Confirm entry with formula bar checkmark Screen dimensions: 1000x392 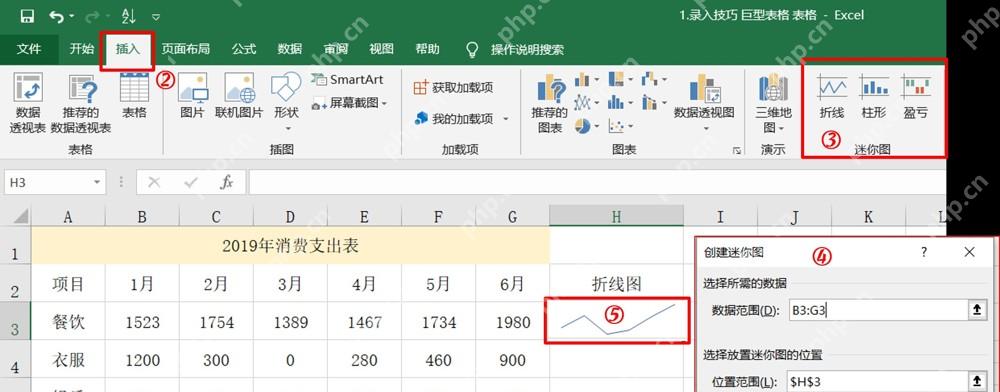(x=191, y=183)
